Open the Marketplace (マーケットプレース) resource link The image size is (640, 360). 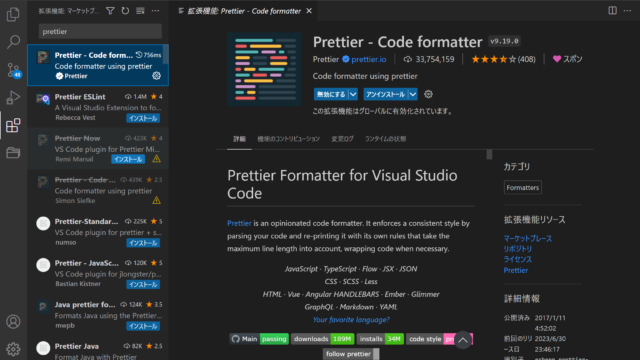[x=528, y=238]
